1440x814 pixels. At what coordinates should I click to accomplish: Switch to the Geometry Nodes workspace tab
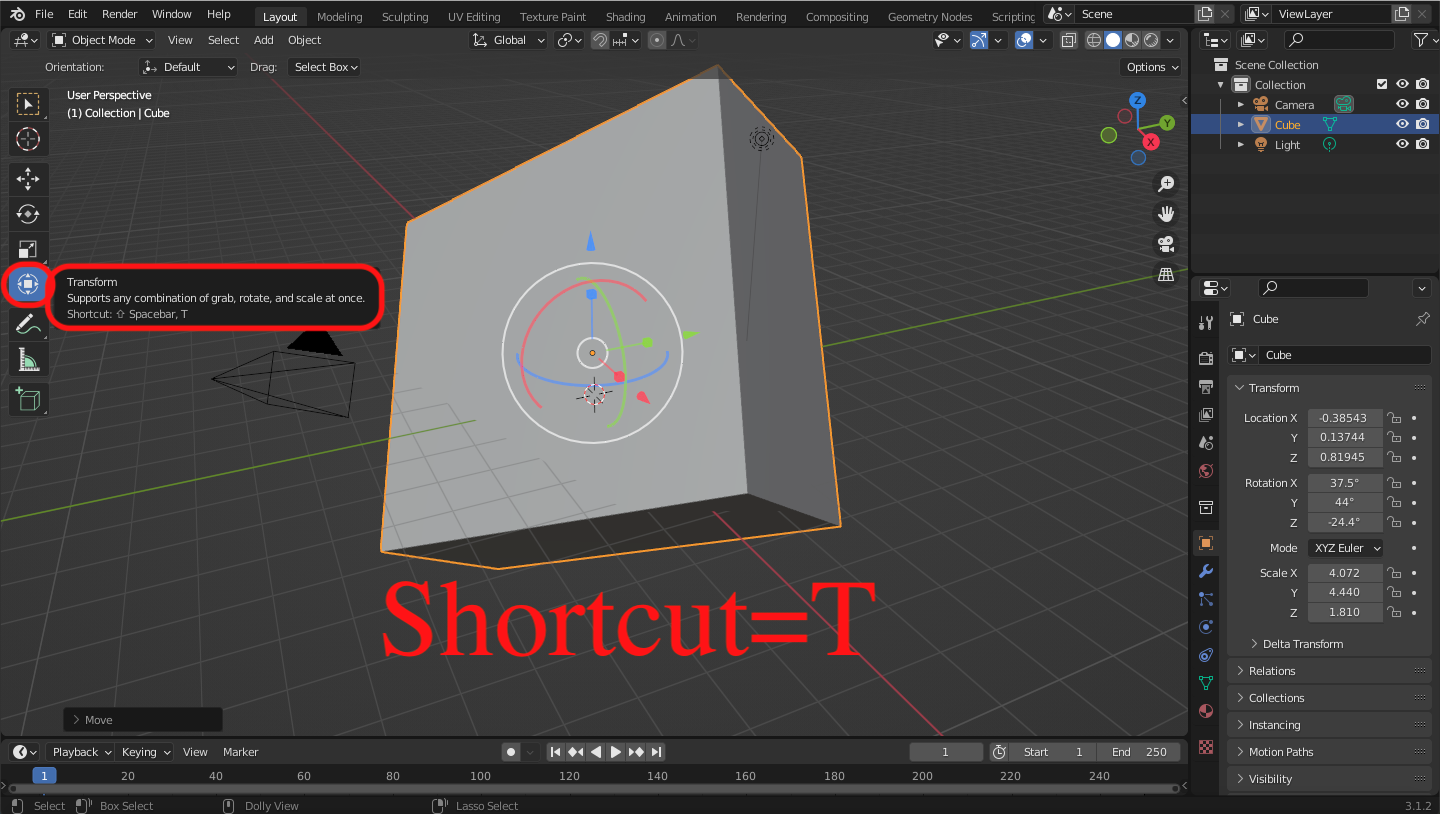tap(930, 17)
